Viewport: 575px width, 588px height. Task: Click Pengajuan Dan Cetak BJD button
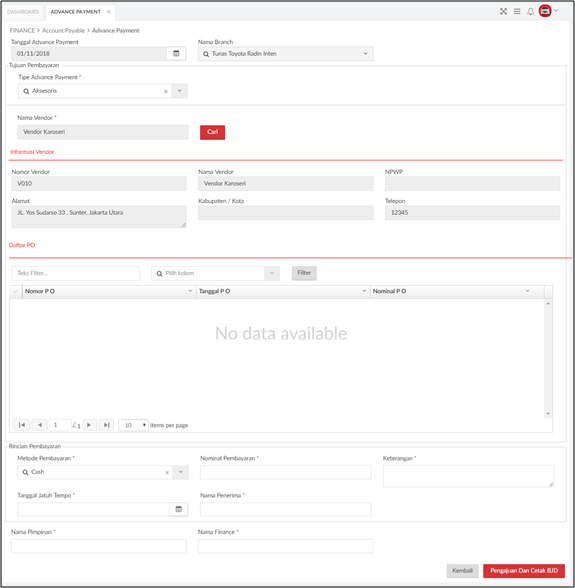[524, 571]
